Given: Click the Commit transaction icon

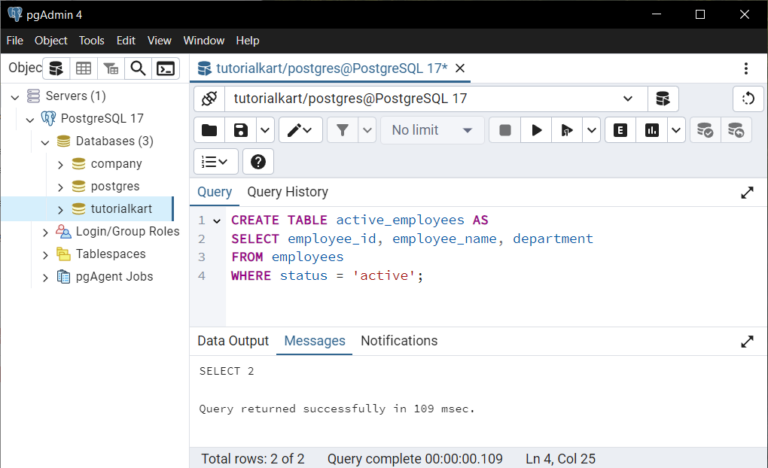Looking at the screenshot, I should [x=705, y=130].
